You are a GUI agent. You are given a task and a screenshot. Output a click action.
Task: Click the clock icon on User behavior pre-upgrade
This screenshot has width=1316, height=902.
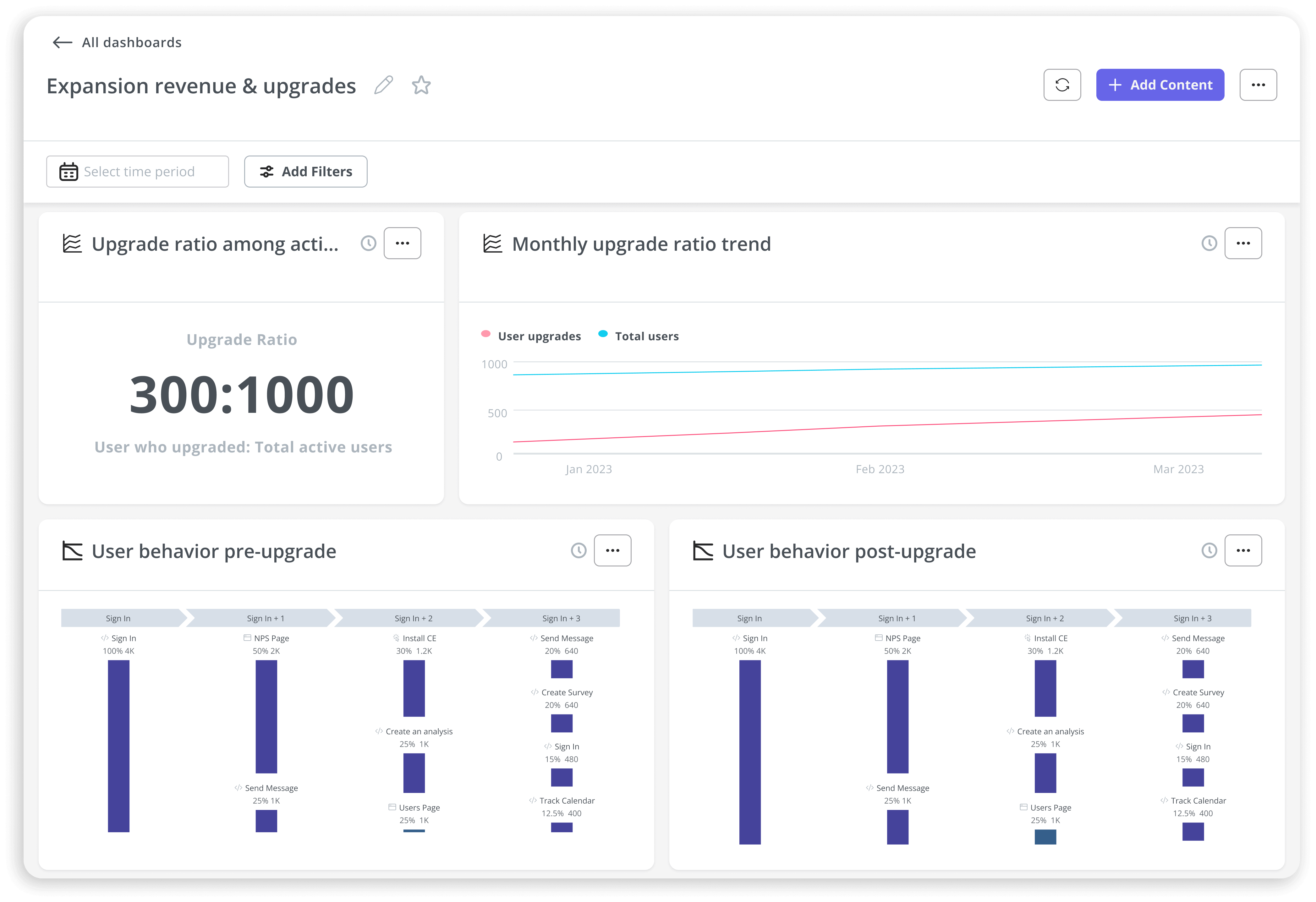(578, 550)
